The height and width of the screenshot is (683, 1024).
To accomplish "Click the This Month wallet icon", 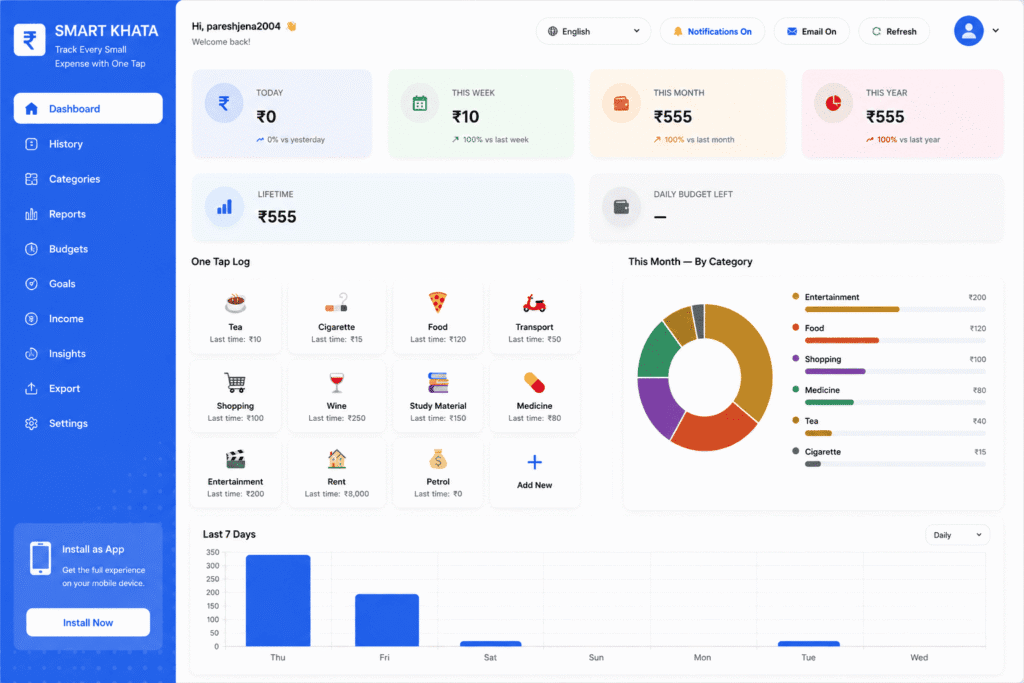I will pos(621,103).
